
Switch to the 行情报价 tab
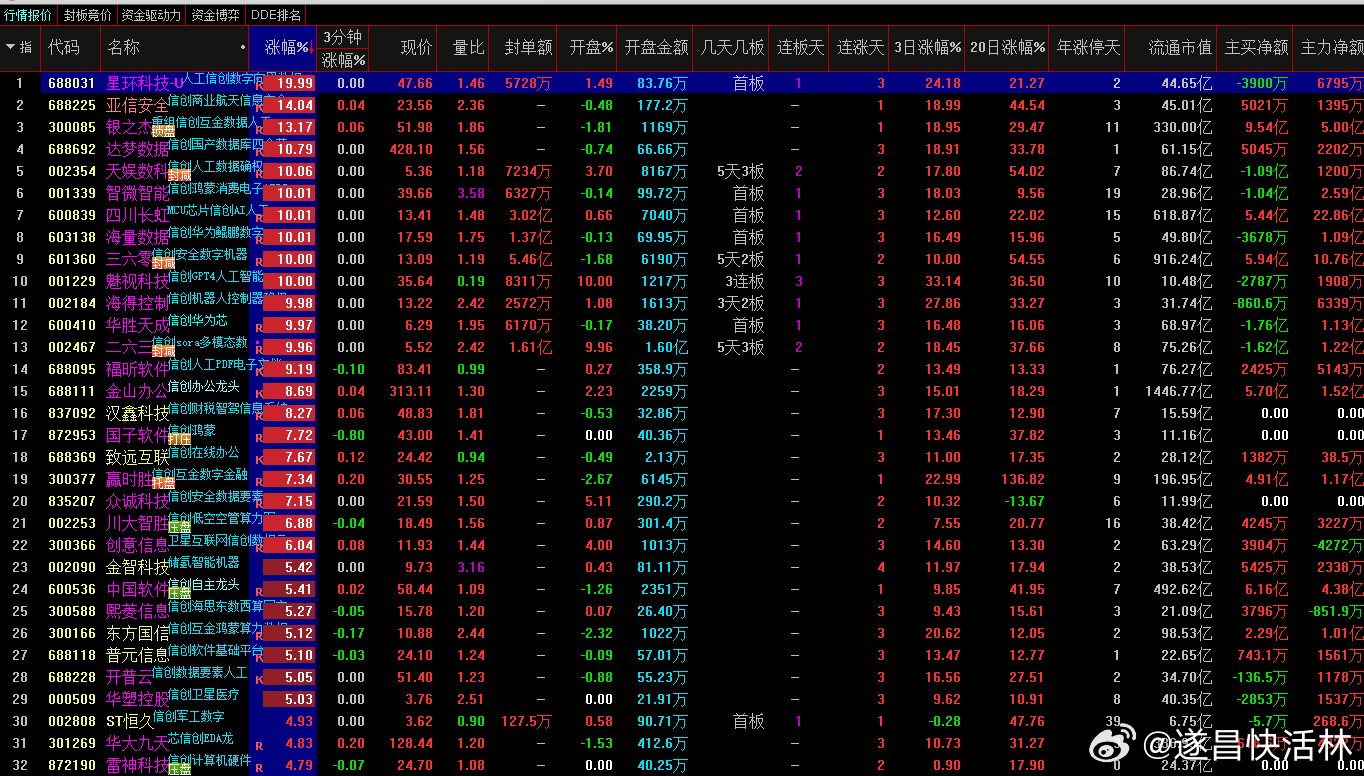pos(28,15)
